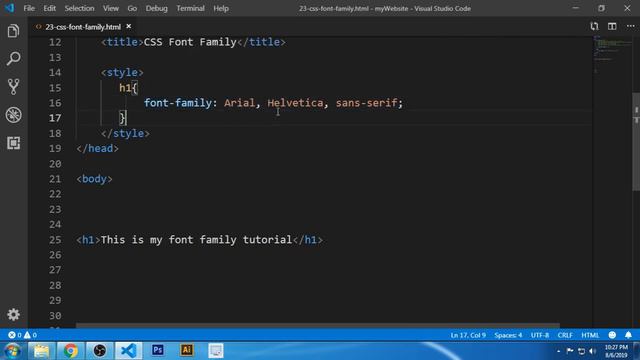Image resolution: width=640 pixels, height=360 pixels.
Task: Open the Edit menu
Action: coord(49,8)
